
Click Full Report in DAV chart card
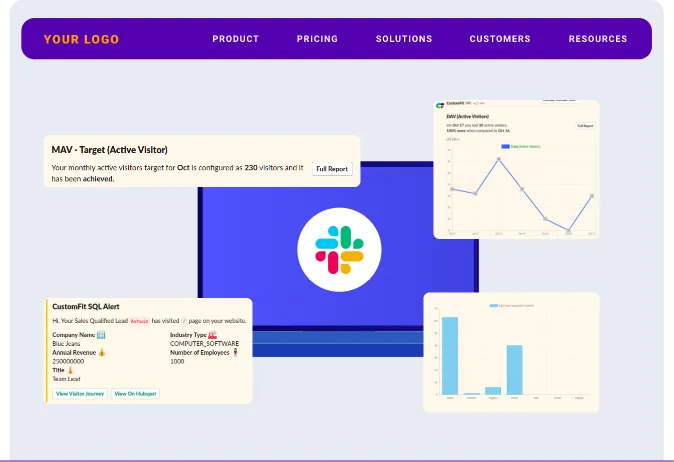[585, 126]
